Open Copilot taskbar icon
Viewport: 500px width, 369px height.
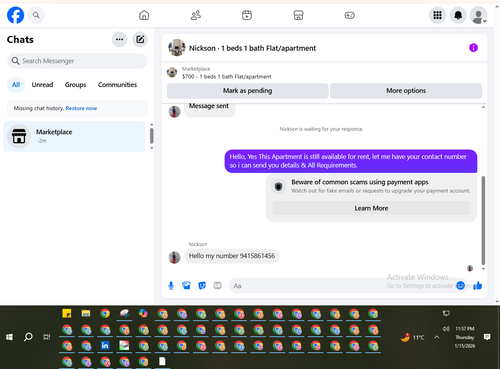click(x=143, y=313)
